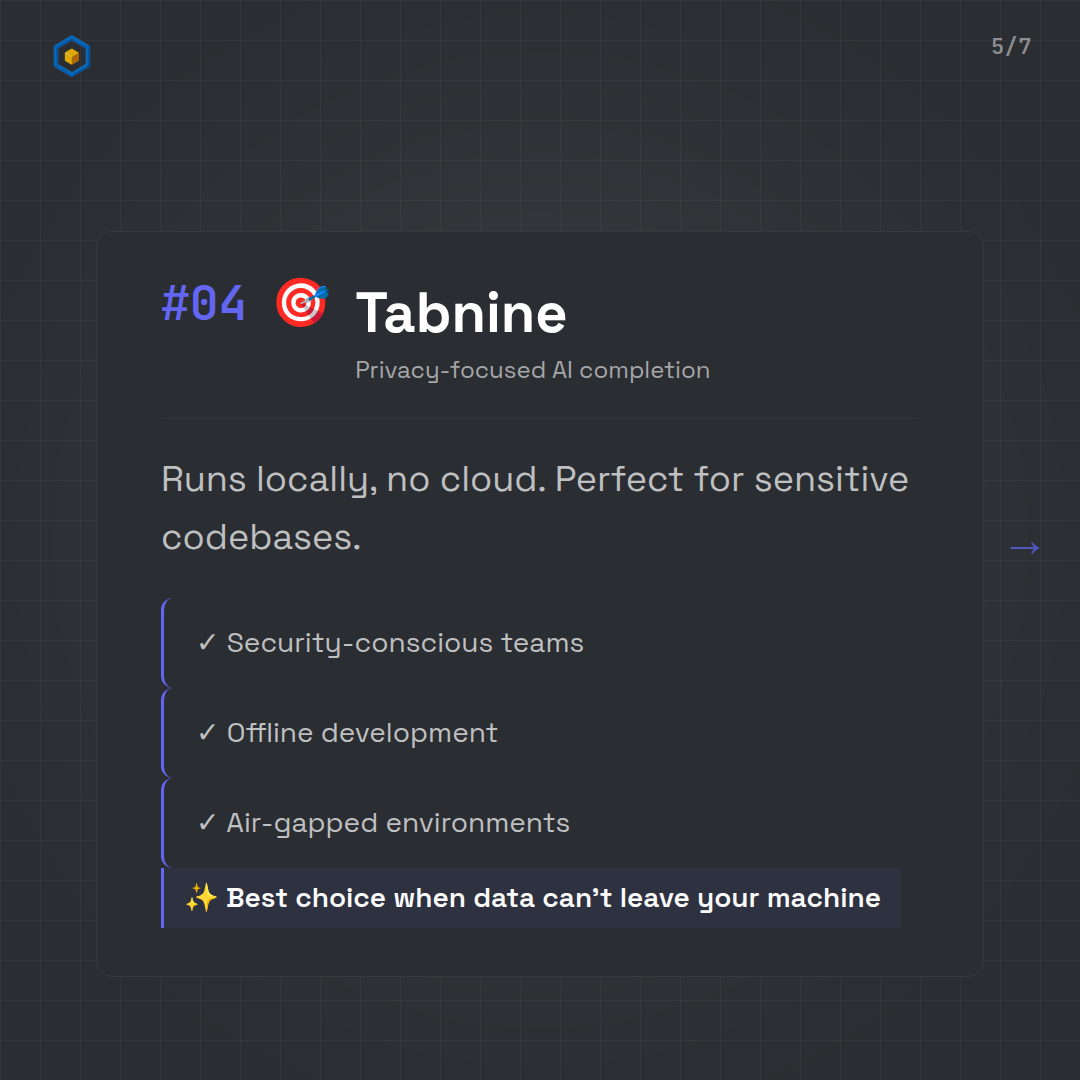Click the #04 rank number

[x=203, y=303]
